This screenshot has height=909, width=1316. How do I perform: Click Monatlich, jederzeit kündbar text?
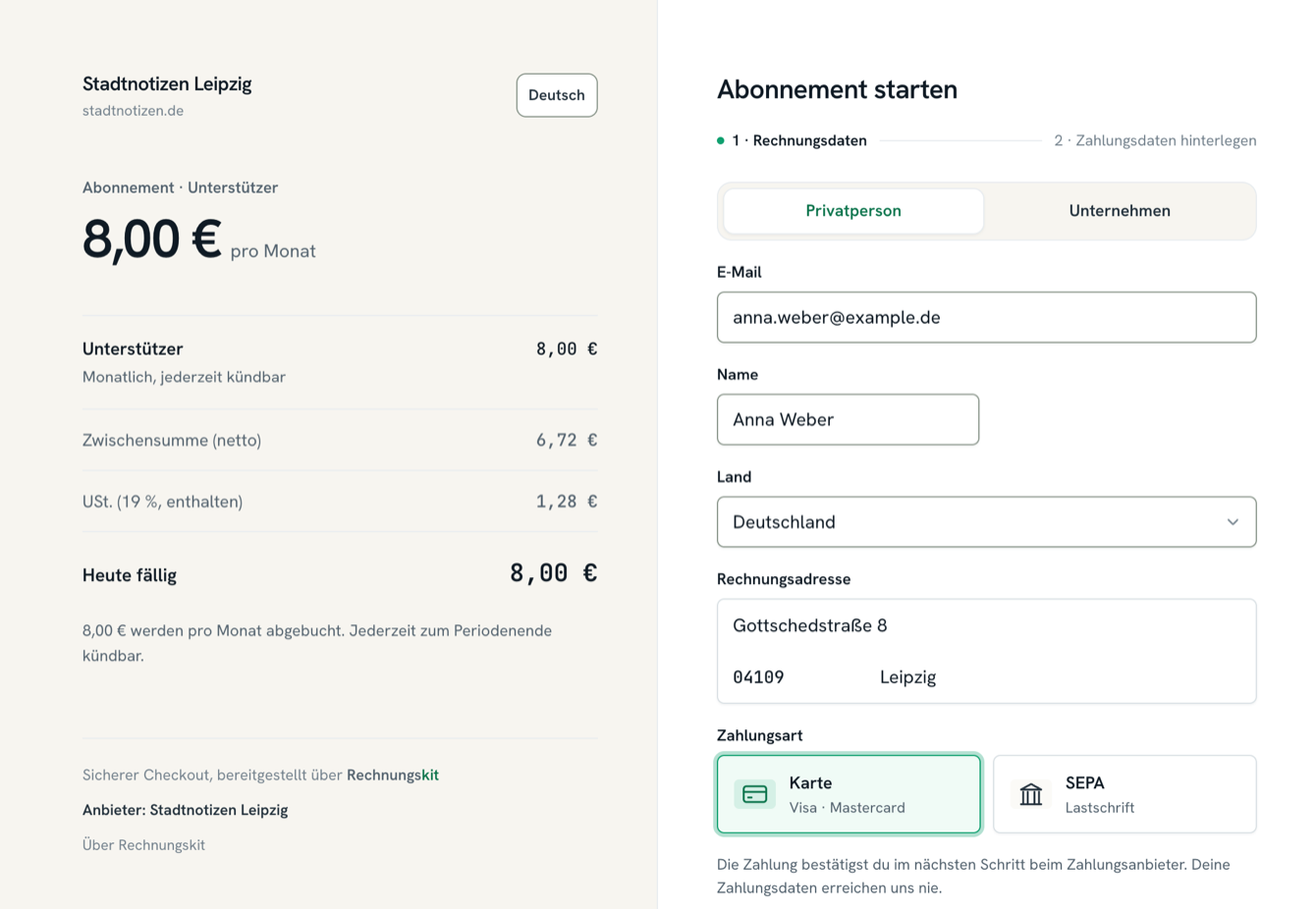(184, 377)
